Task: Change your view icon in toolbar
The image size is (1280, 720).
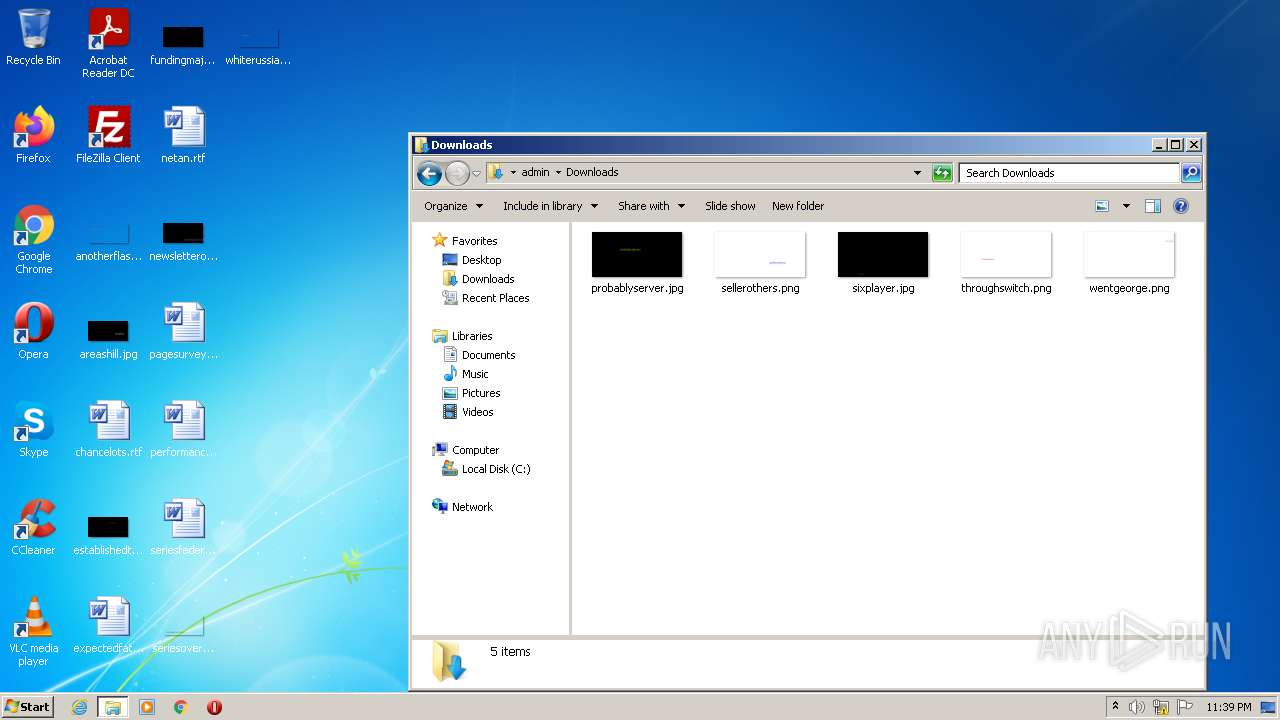Action: click(1102, 206)
